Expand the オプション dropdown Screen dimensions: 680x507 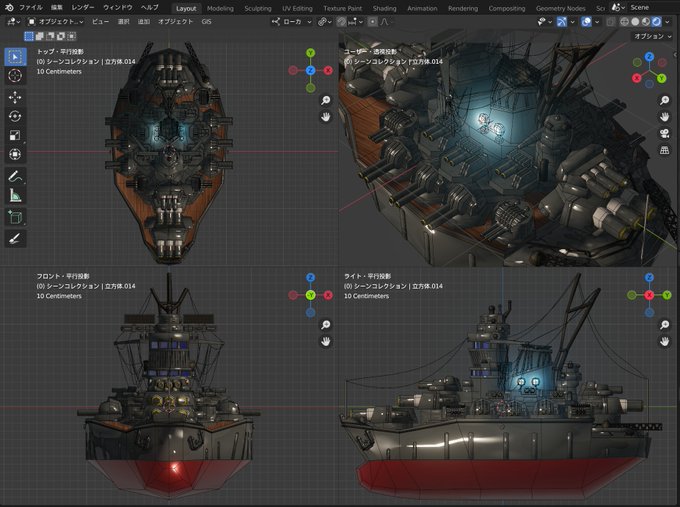pyautogui.click(x=653, y=36)
